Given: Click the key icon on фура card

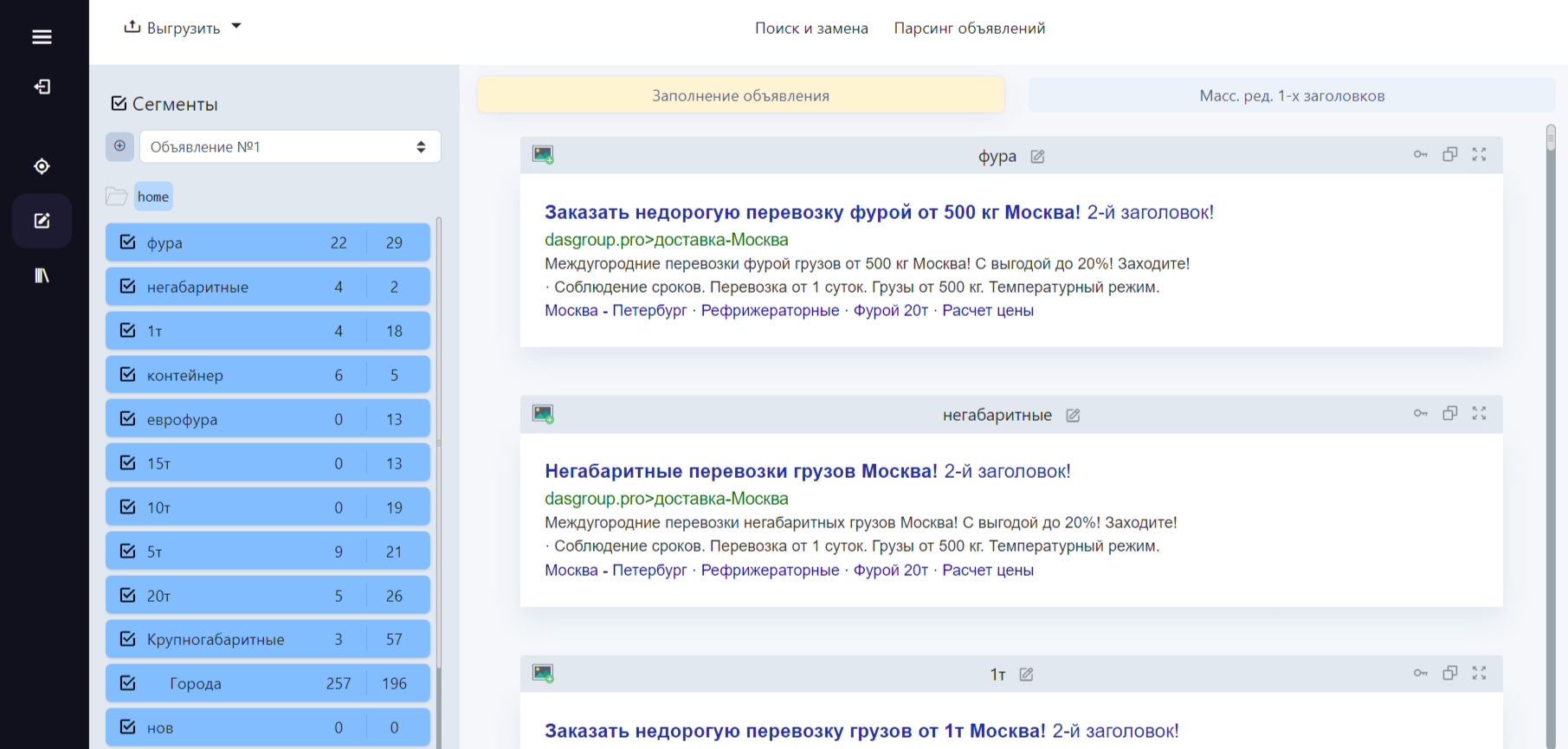Looking at the screenshot, I should point(1421,154).
